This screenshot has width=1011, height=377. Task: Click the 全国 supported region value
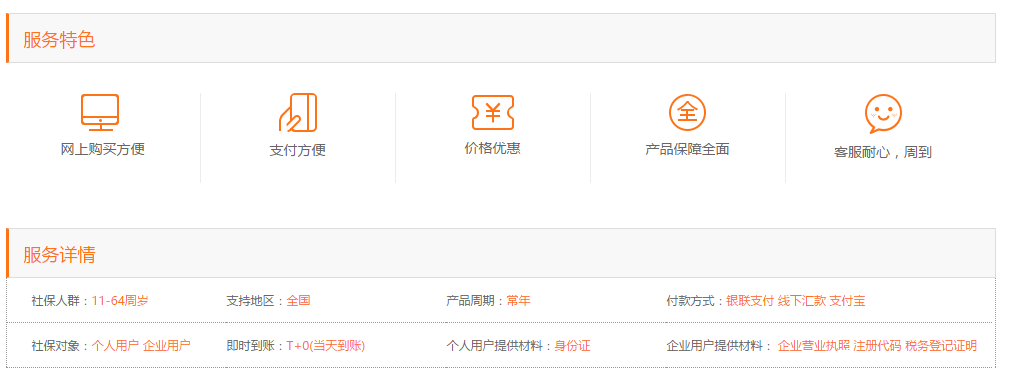(299, 300)
